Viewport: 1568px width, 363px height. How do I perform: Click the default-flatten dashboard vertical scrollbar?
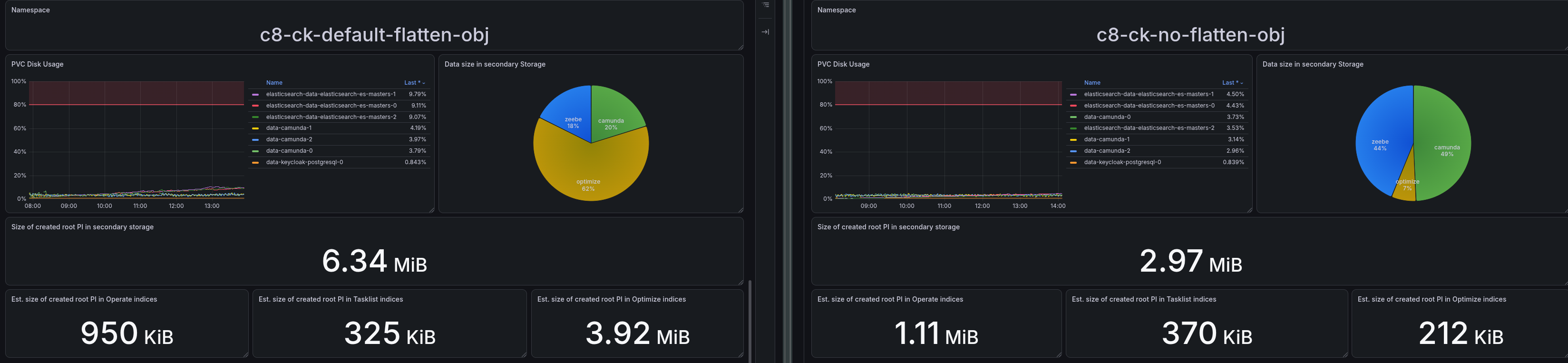pyautogui.click(x=750, y=321)
